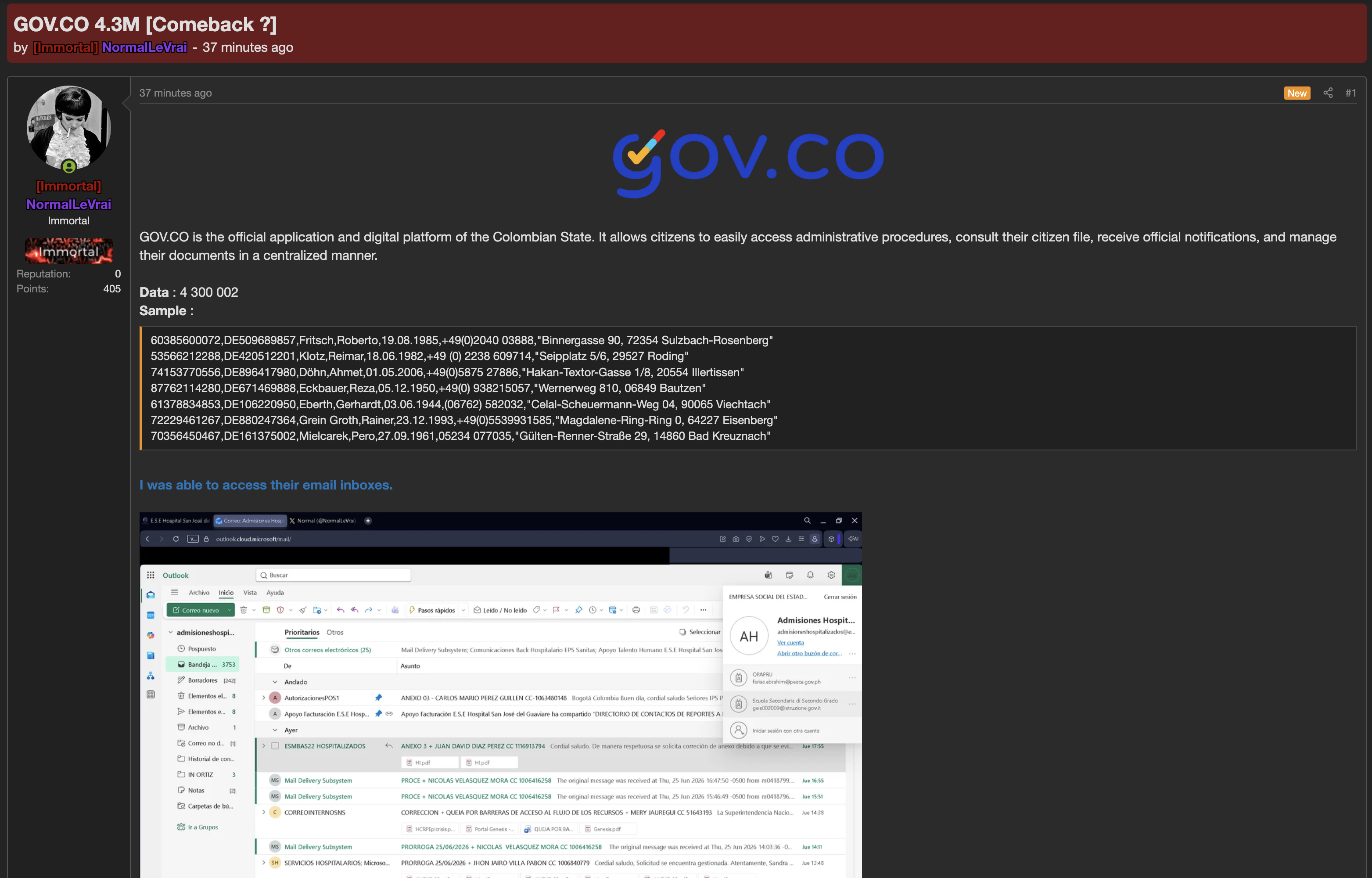
Task: Click the Move to folder icon
Action: pyautogui.click(x=317, y=610)
